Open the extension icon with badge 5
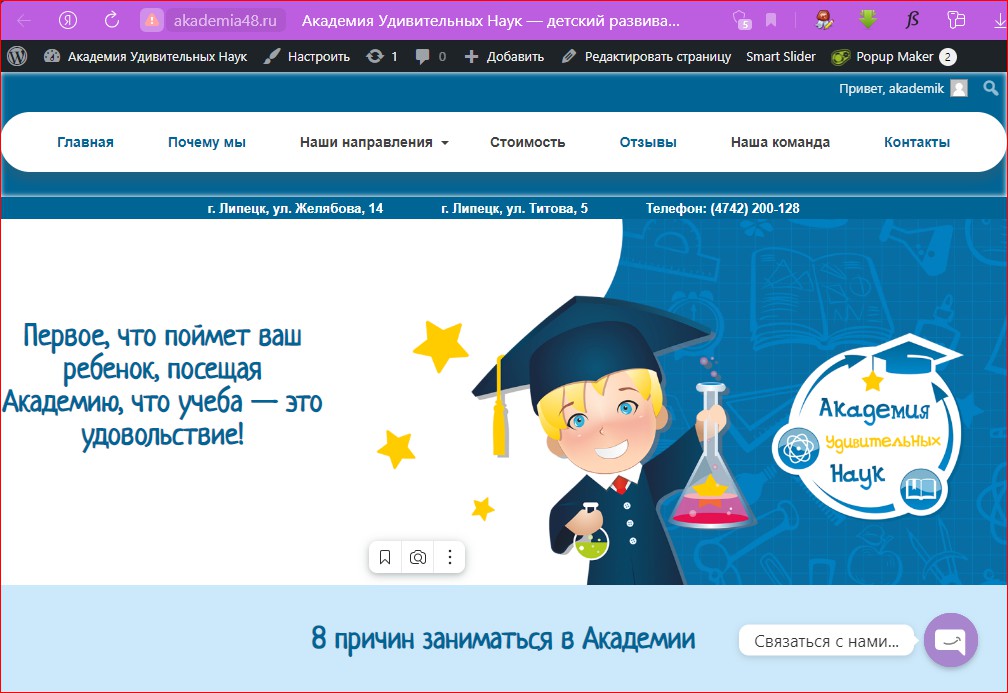The width and height of the screenshot is (1008, 693). pos(742,20)
